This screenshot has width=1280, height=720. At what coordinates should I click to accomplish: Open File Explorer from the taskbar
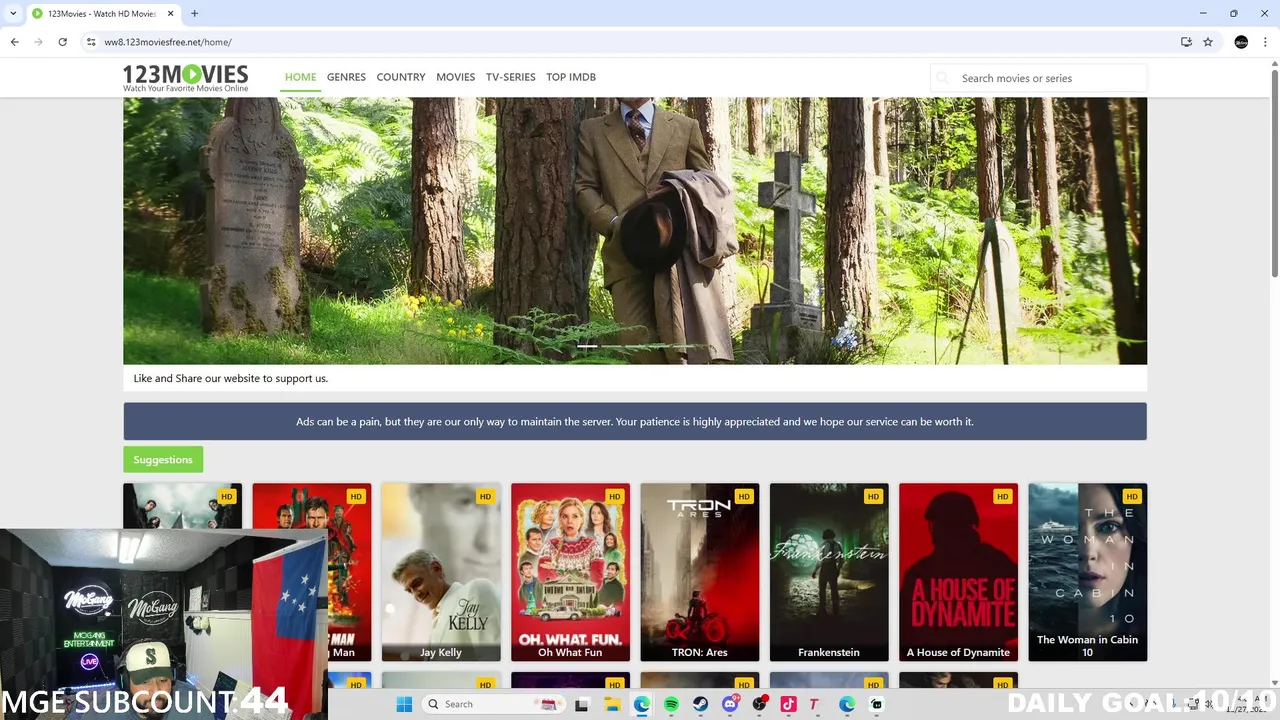point(612,704)
